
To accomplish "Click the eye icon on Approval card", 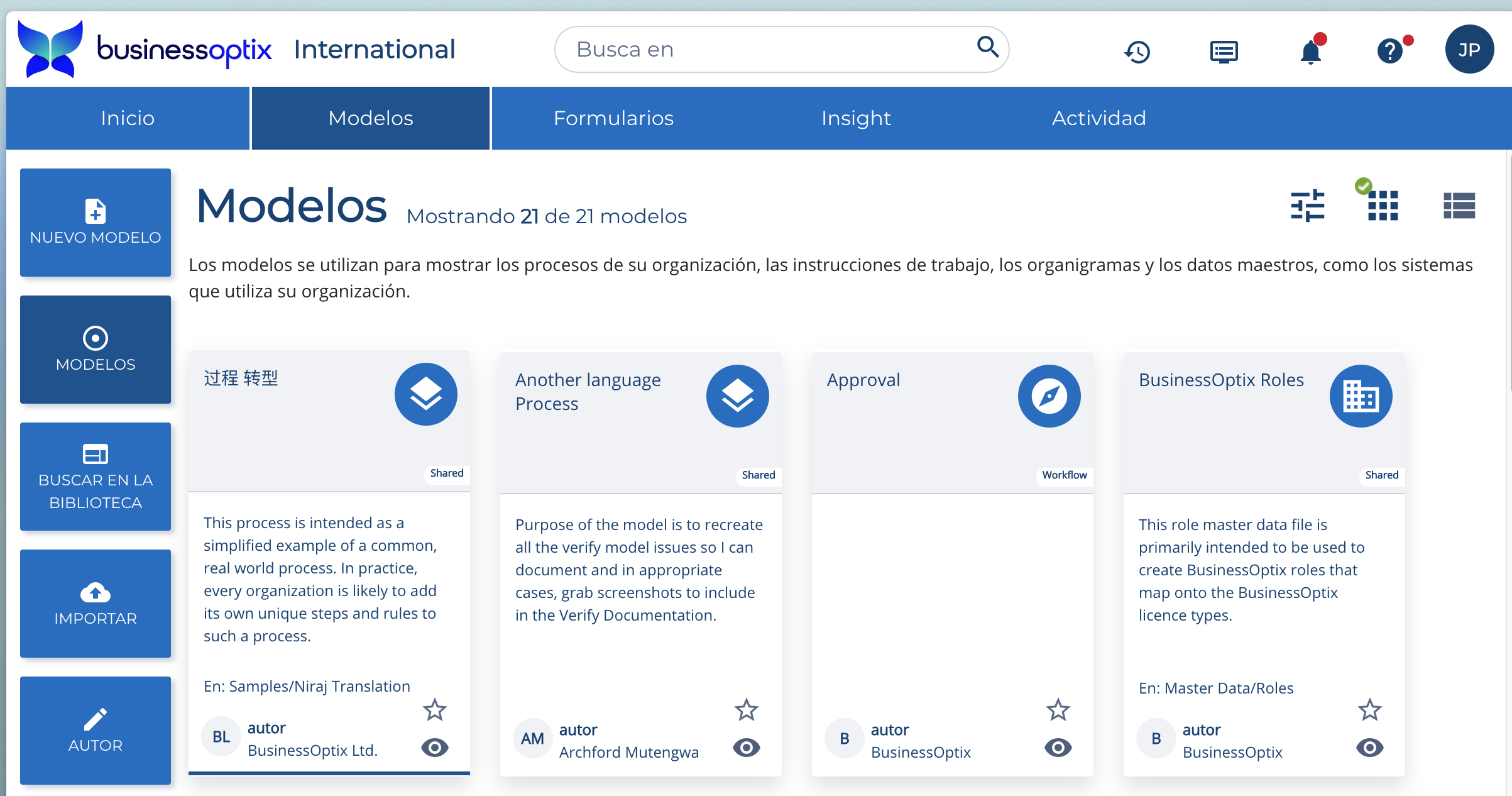I will coord(1058,748).
